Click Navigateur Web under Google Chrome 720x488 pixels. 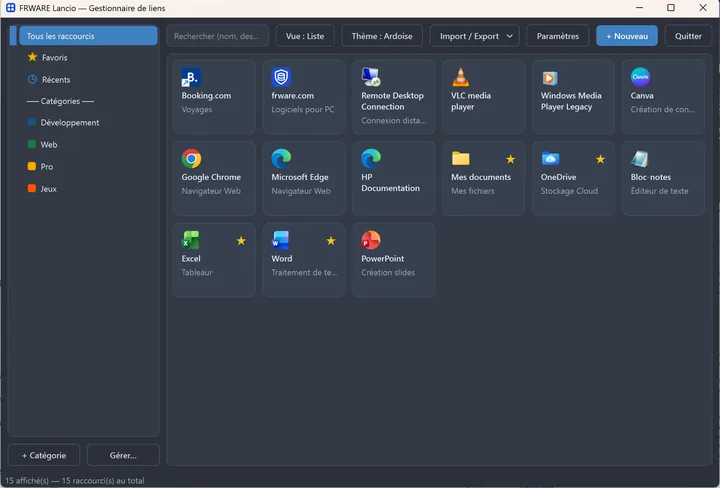[x=211, y=191]
